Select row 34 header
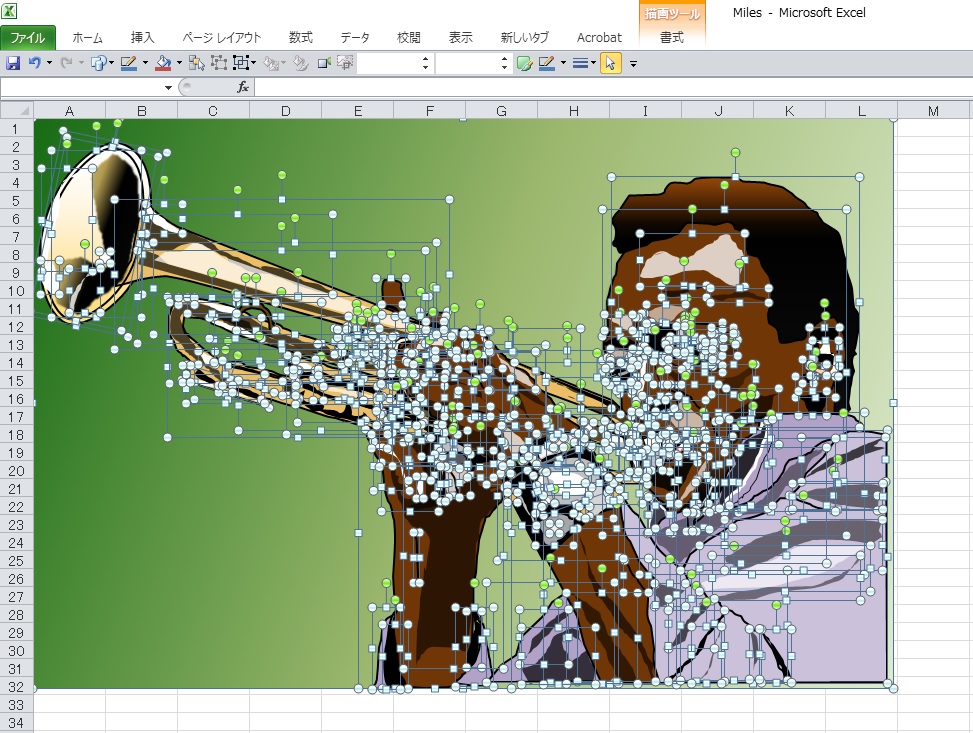The width and height of the screenshot is (973, 733). click(x=16, y=722)
